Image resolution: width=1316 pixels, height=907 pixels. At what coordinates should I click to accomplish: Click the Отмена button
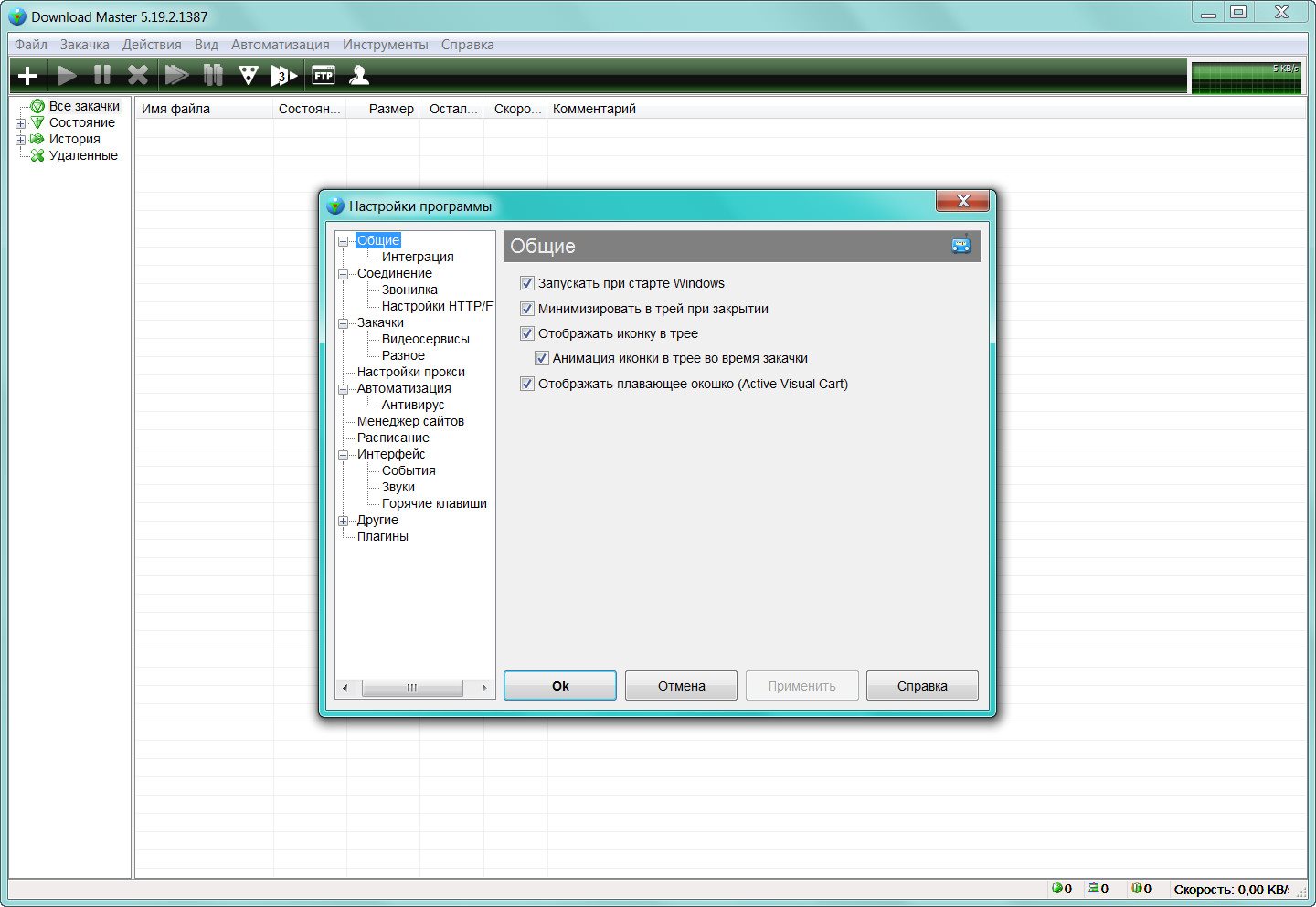[682, 686]
